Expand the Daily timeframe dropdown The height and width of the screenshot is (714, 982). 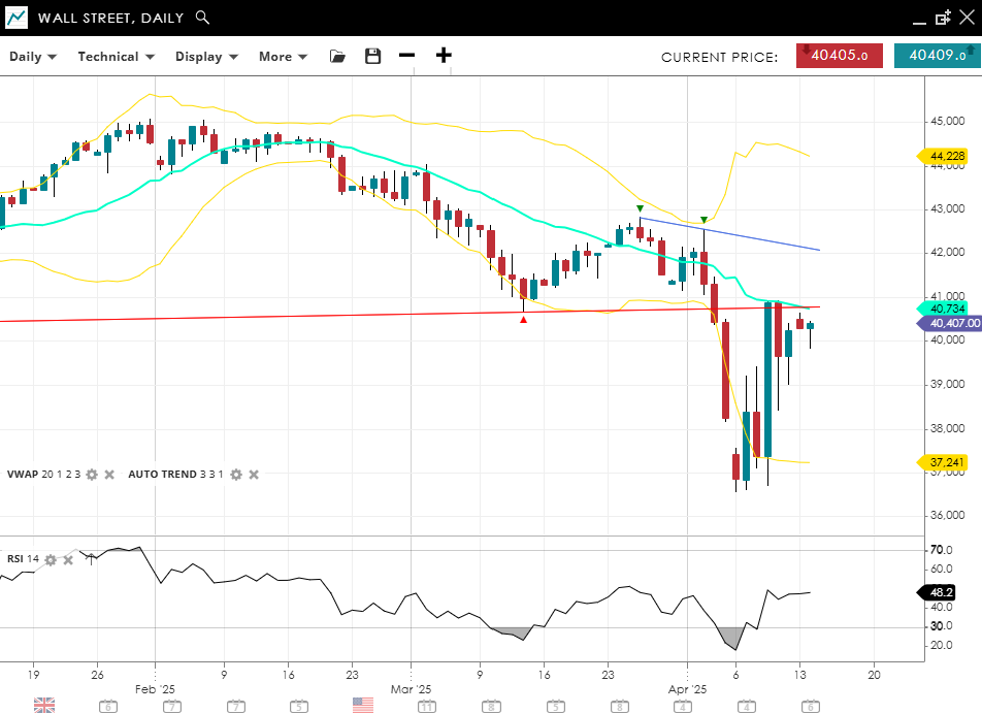tap(33, 57)
